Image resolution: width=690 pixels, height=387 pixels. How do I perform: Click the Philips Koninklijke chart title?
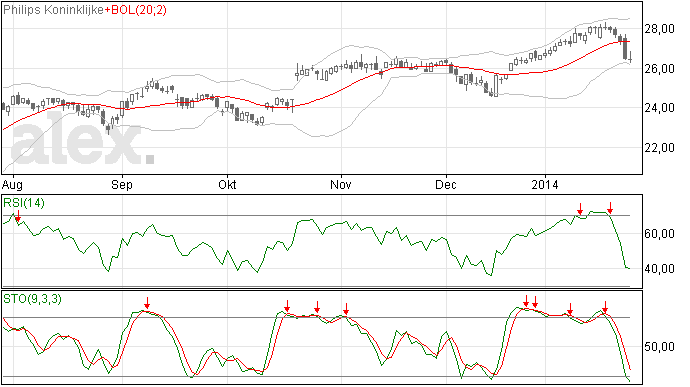point(54,10)
